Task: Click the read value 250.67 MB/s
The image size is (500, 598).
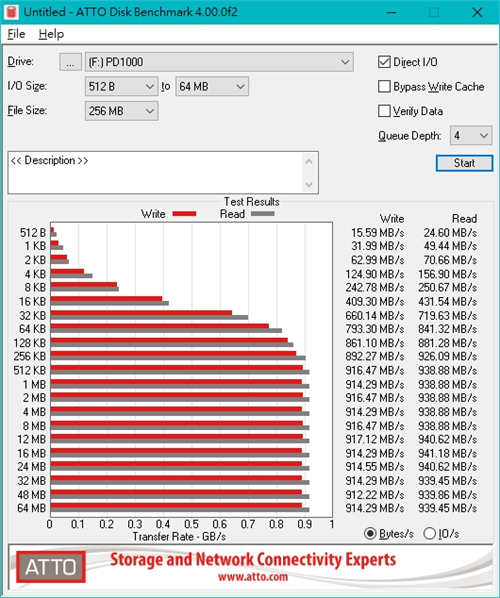Action: [x=447, y=288]
